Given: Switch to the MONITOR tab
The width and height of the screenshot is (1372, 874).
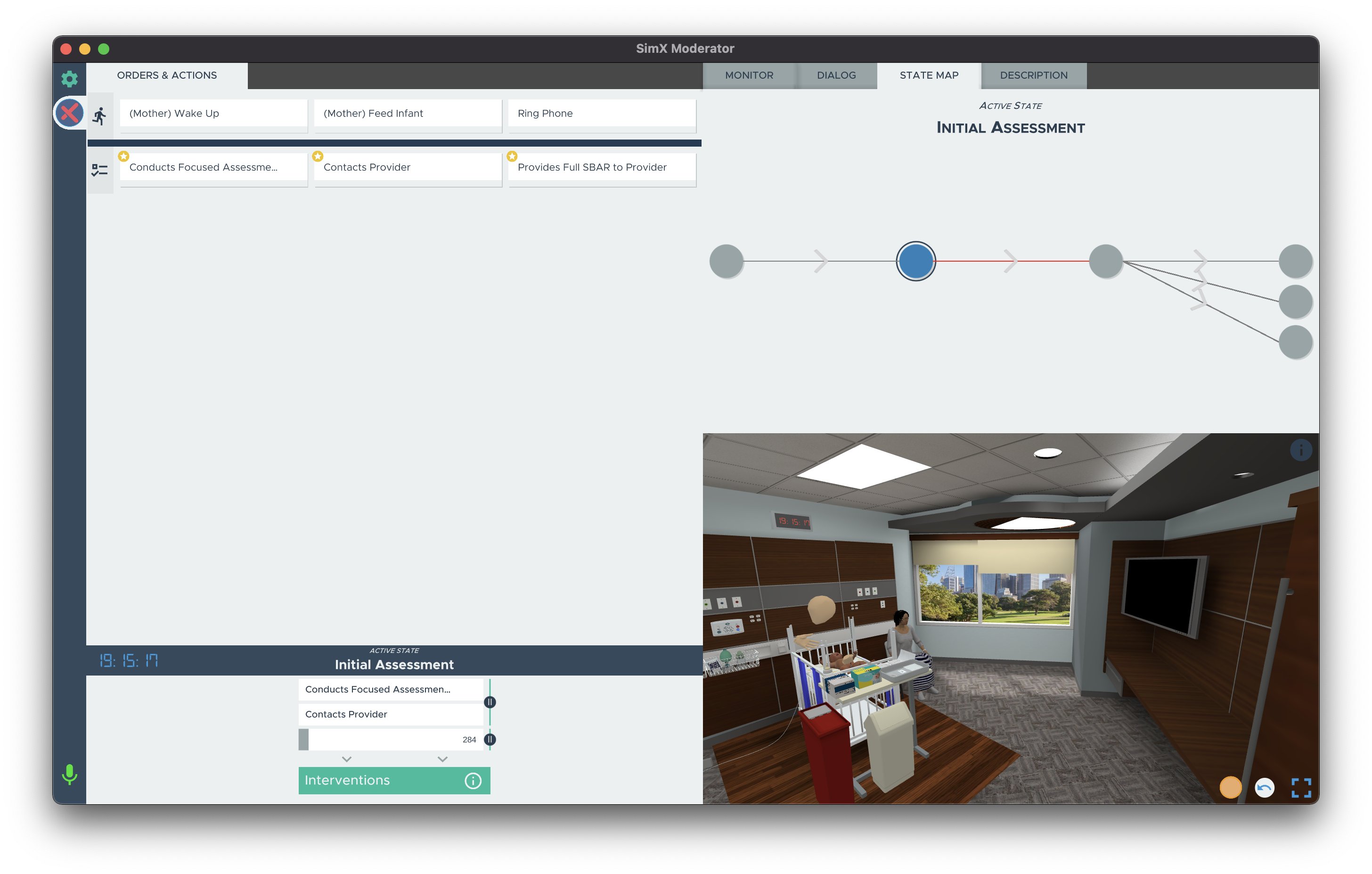Looking at the screenshot, I should (749, 75).
